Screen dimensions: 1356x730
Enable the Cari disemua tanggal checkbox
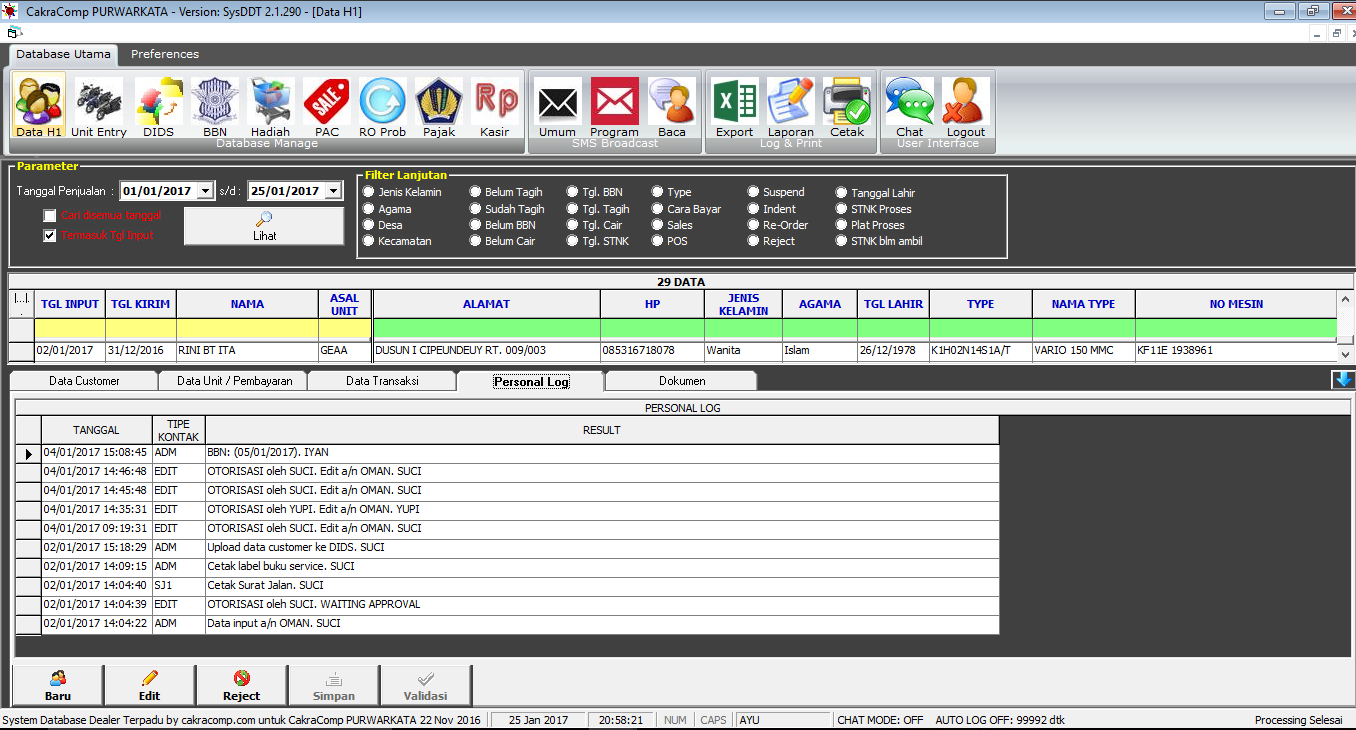tap(49, 216)
